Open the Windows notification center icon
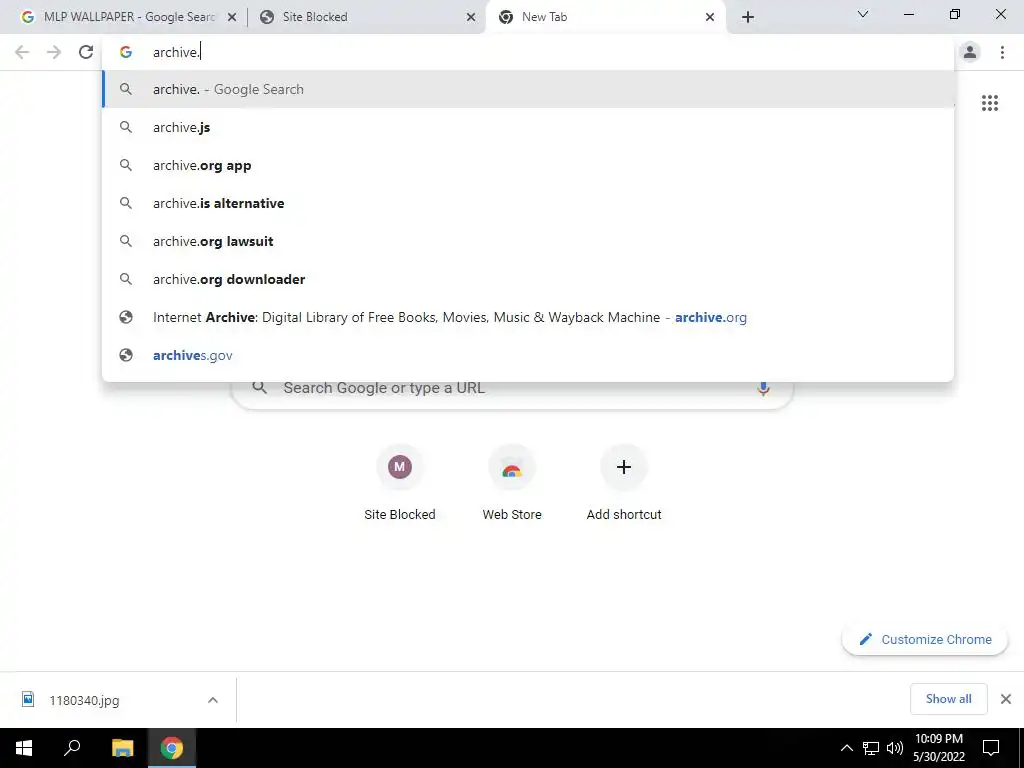 [x=991, y=748]
